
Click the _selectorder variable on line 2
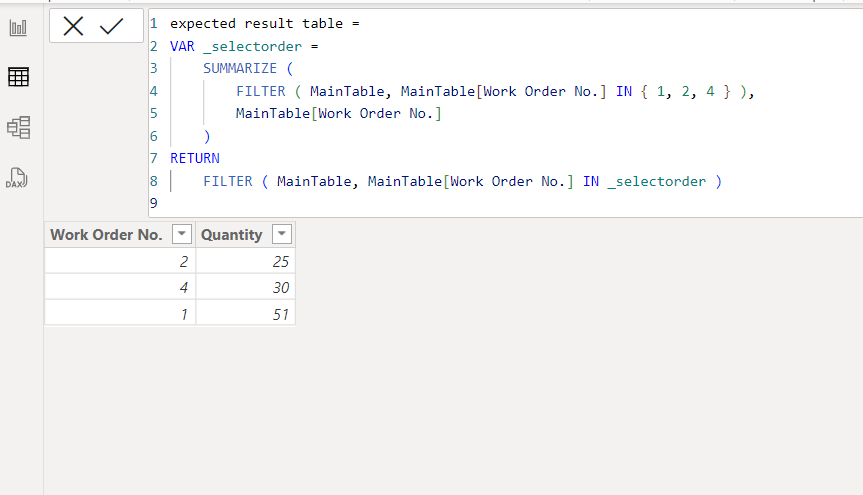pos(252,46)
